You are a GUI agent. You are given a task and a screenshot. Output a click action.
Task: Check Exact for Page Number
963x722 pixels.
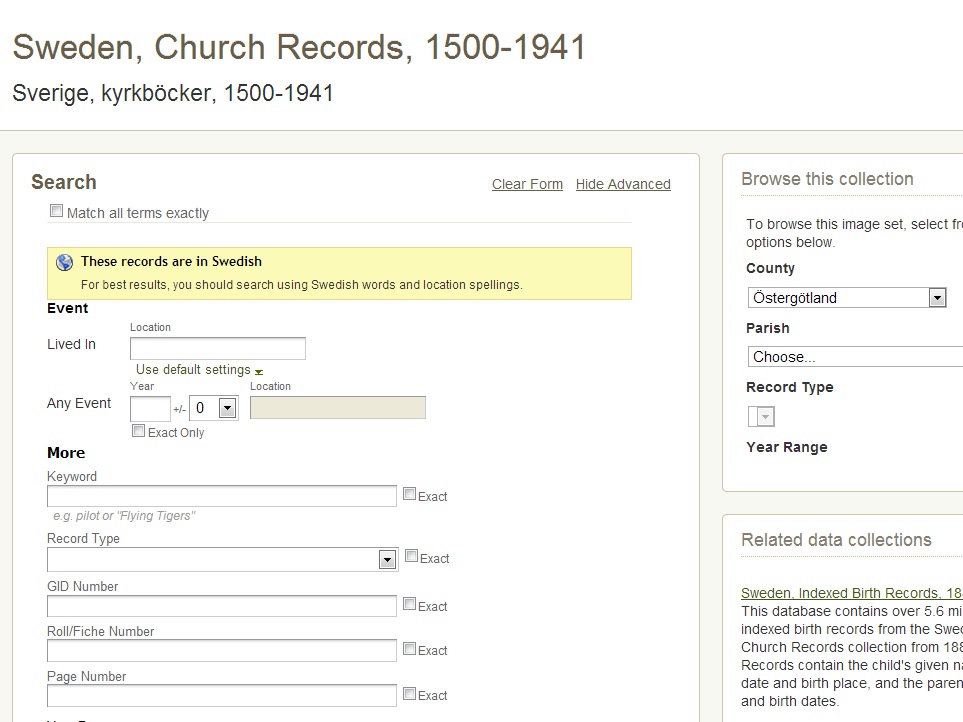[409, 691]
